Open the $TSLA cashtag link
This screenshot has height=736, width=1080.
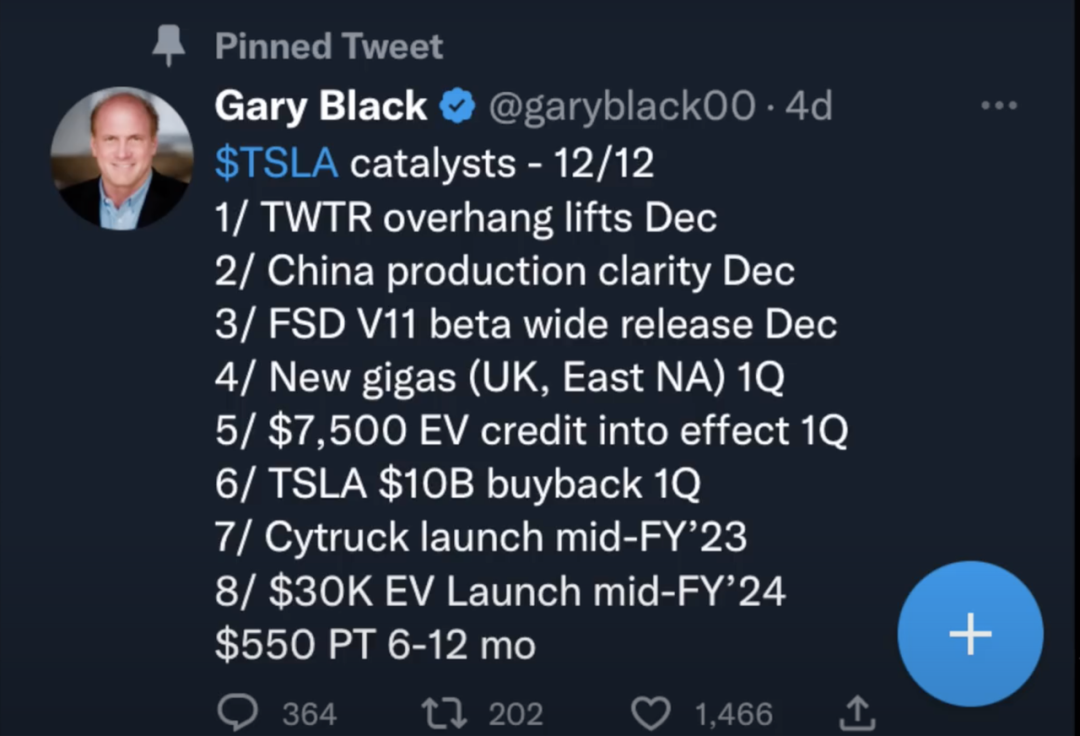coord(276,163)
